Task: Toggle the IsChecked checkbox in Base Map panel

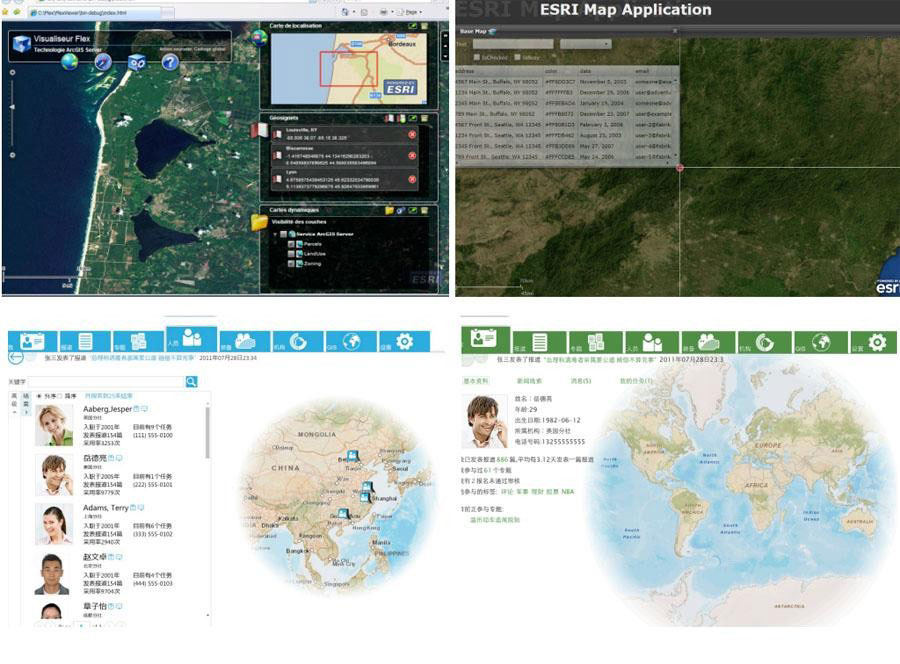Action: (476, 57)
